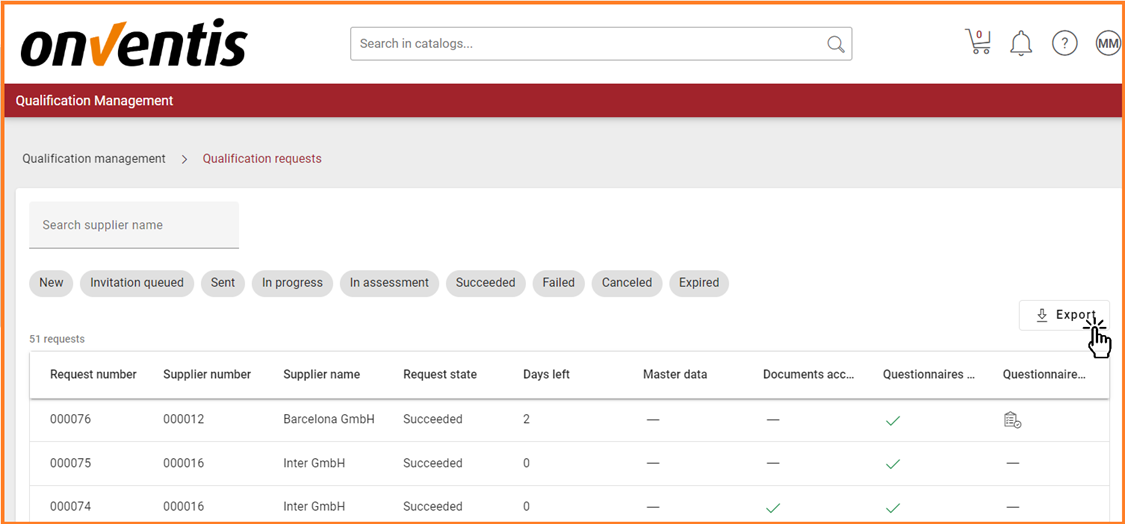Go to Qualification management breadcrumb

coord(94,159)
